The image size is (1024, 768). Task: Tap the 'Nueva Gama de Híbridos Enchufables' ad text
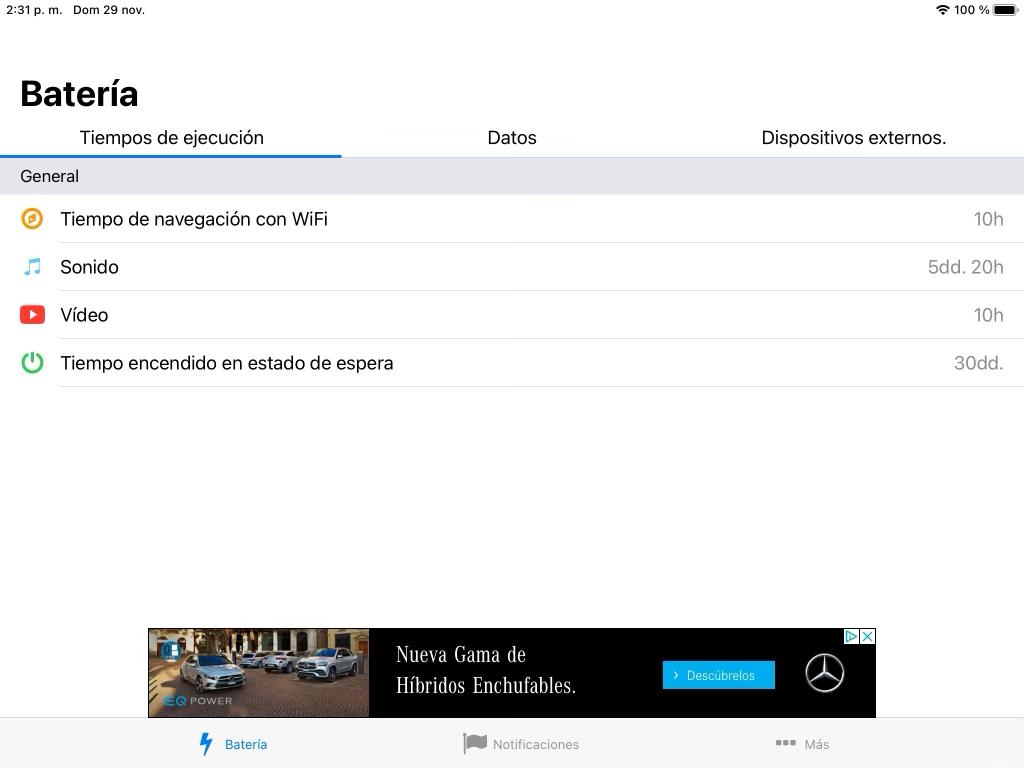[x=486, y=670]
